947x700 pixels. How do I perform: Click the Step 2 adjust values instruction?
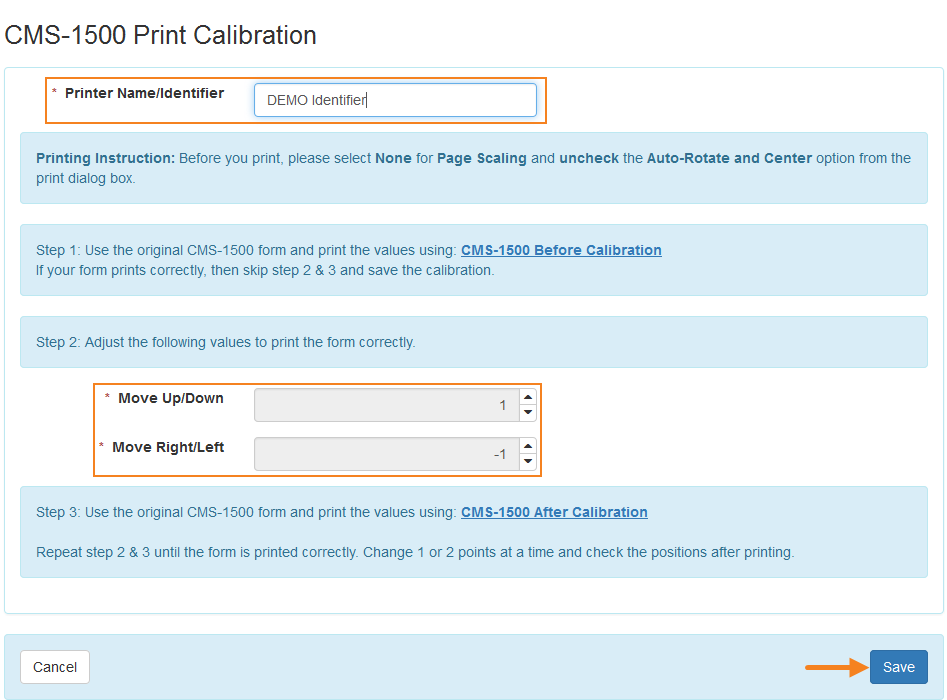(x=225, y=342)
